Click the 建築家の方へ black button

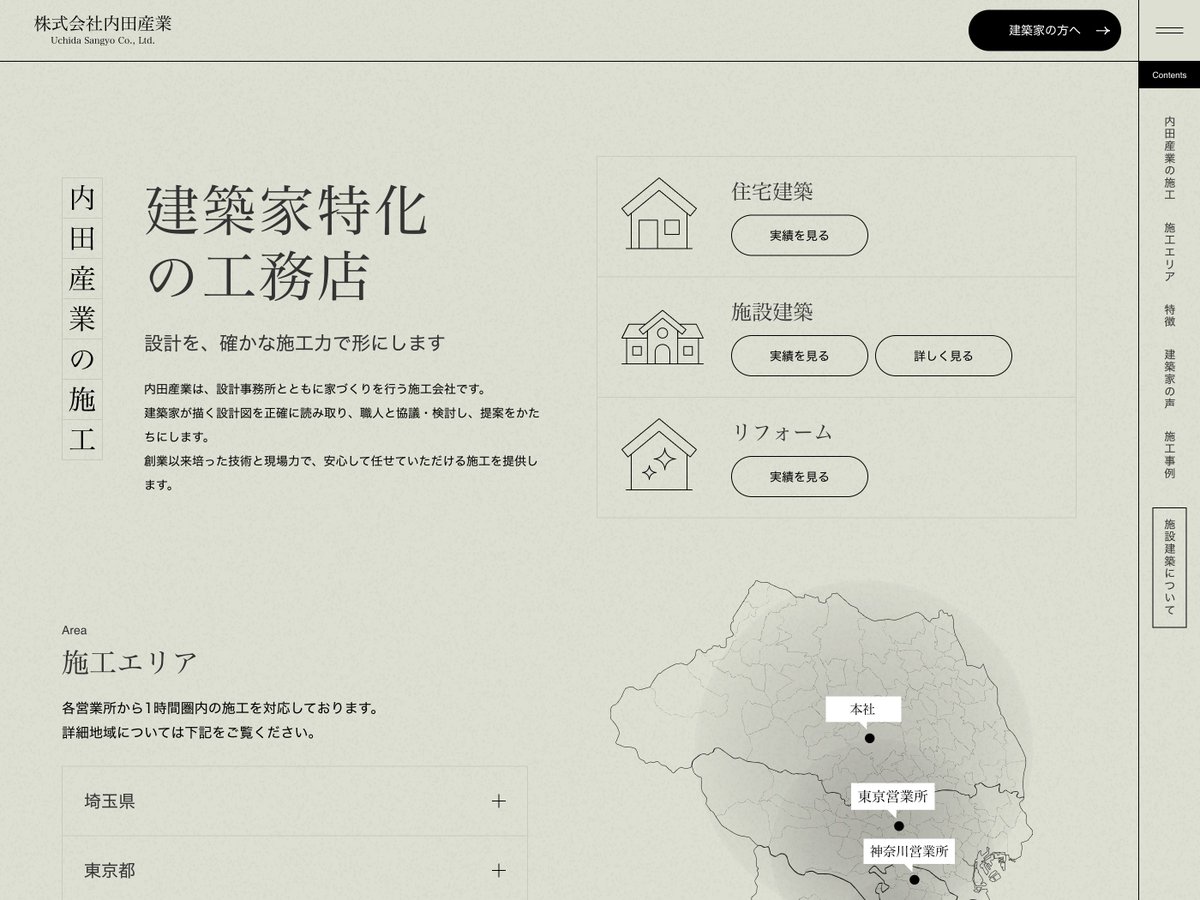pyautogui.click(x=1044, y=31)
